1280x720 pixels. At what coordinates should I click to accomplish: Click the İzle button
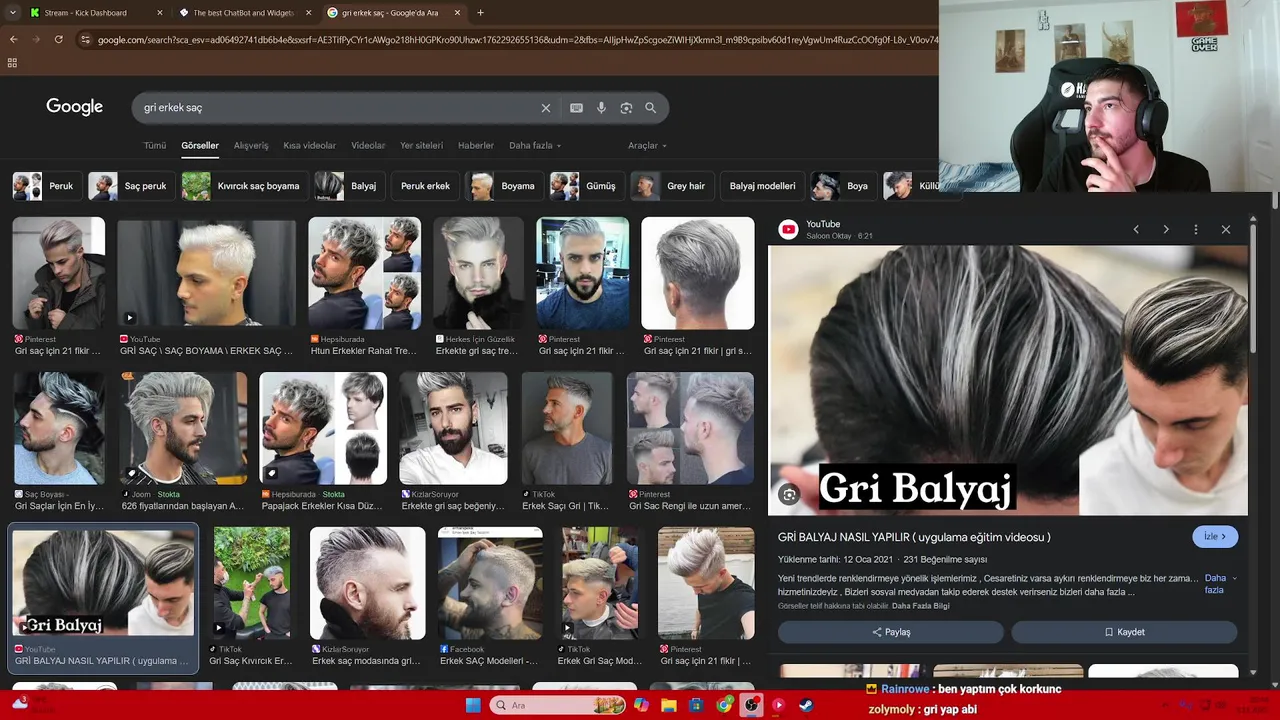1215,537
